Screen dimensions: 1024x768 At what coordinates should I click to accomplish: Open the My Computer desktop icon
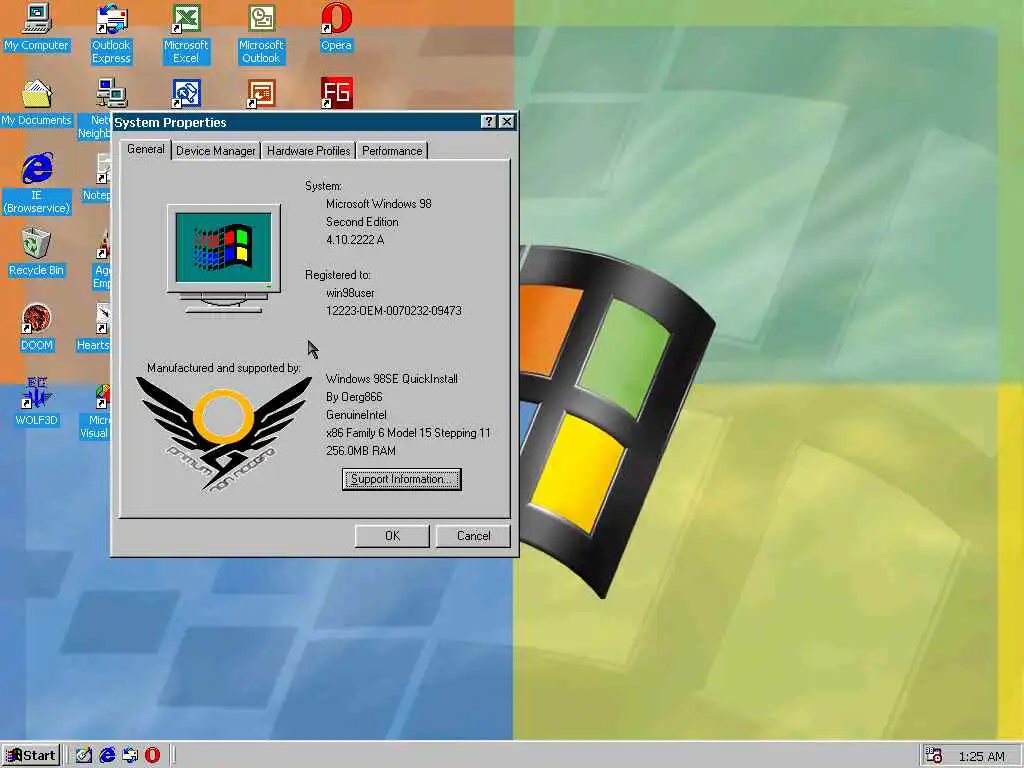tap(37, 27)
